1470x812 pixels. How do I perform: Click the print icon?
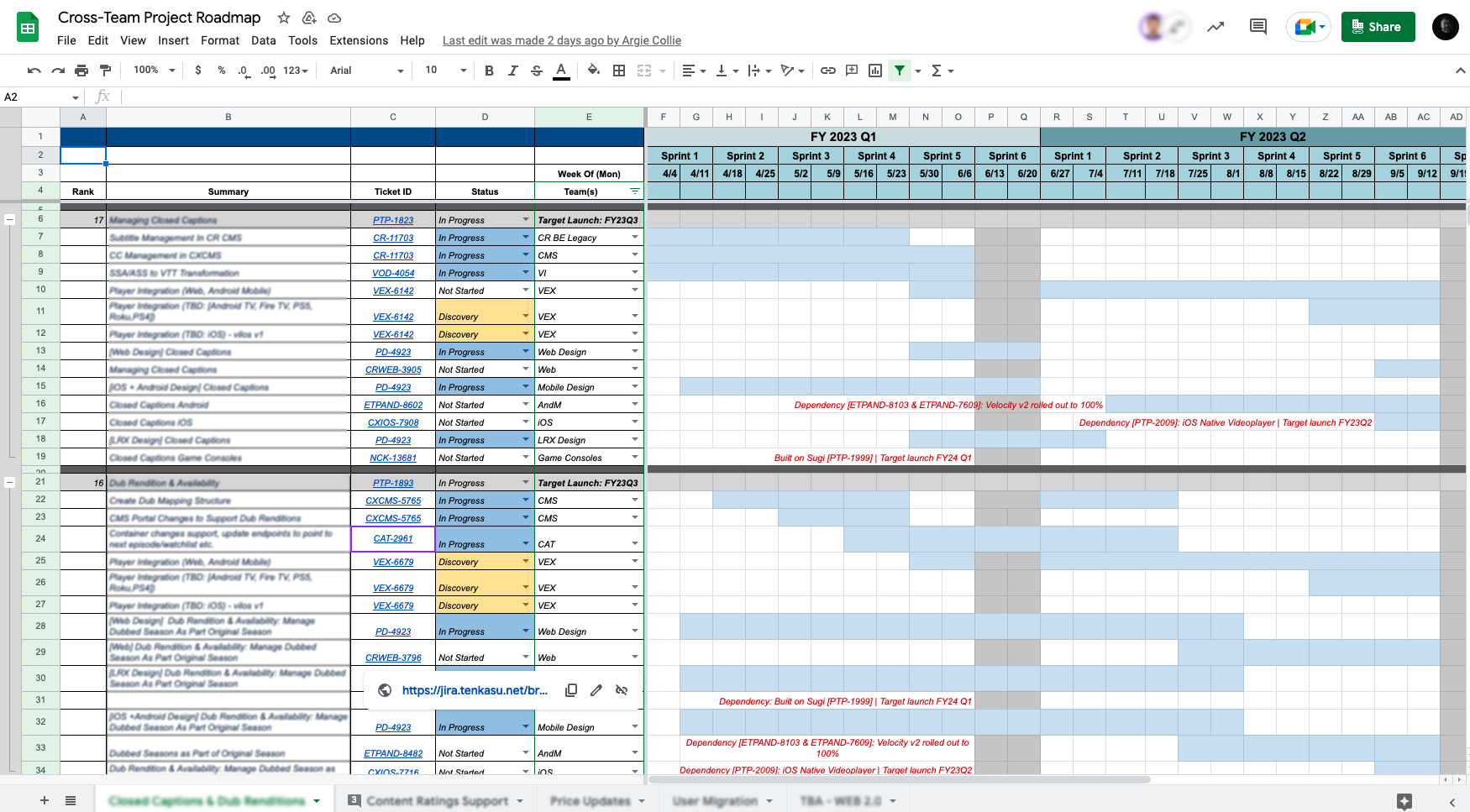[x=81, y=71]
